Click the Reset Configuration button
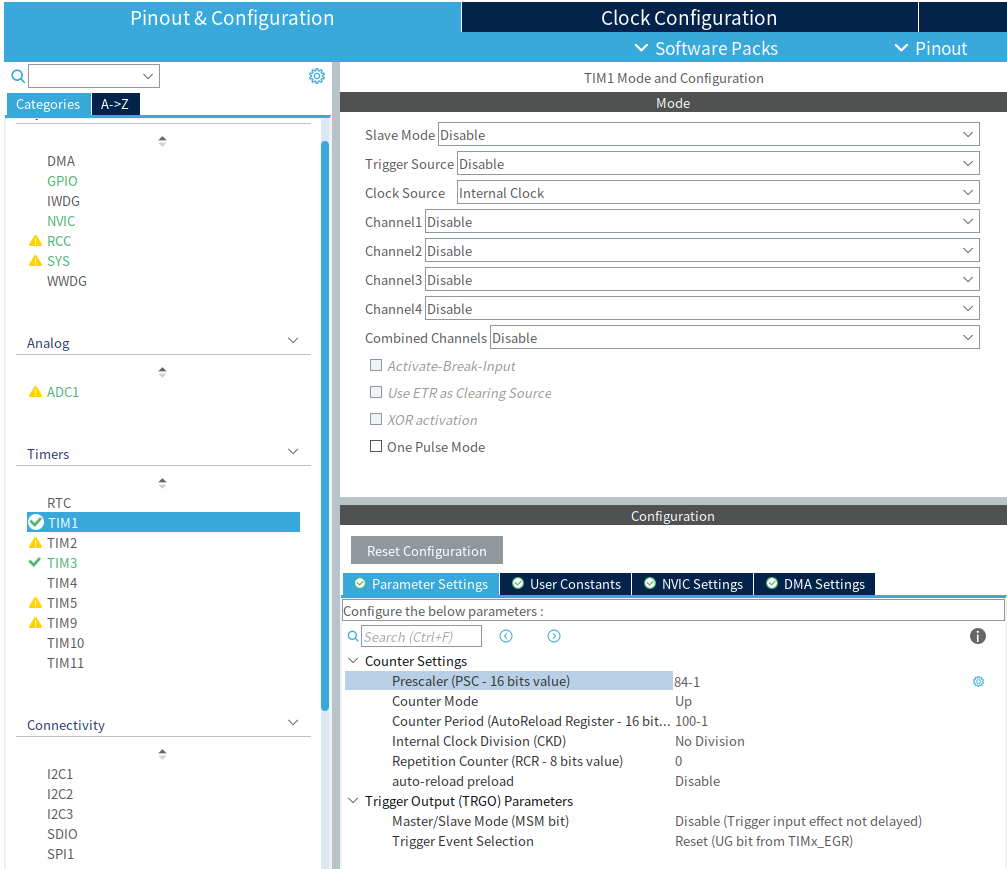Screen dimensions: 1007x869 426,550
